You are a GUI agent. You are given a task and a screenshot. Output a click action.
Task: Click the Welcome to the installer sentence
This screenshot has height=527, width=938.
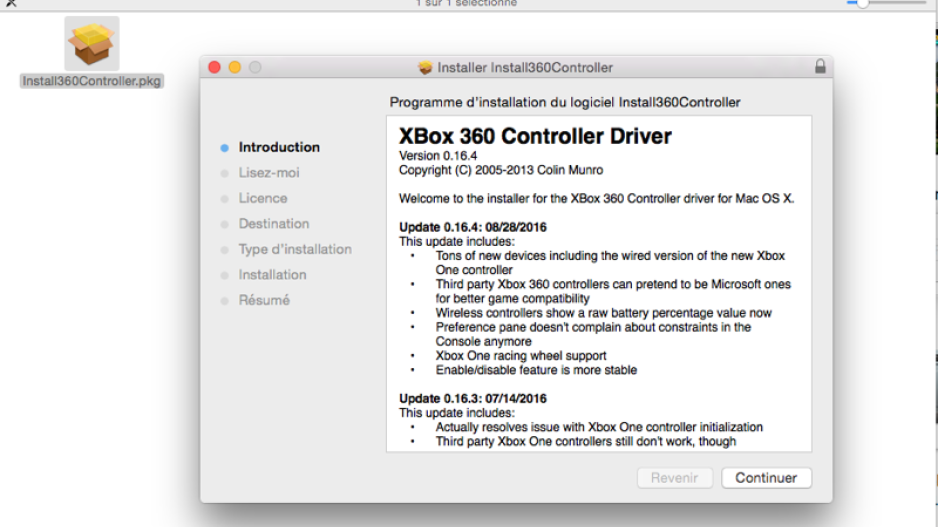[x=596, y=199]
